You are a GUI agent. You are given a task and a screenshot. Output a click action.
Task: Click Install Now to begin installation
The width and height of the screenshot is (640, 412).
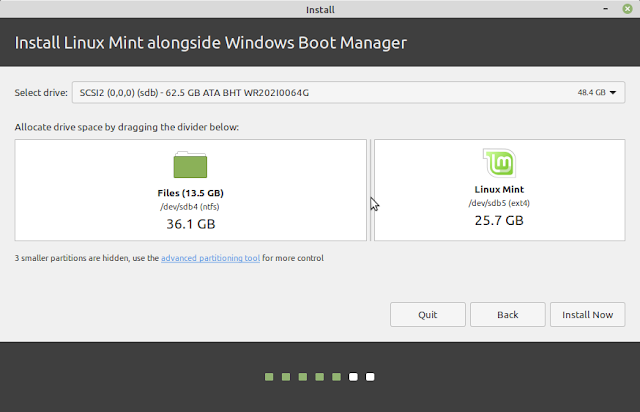588,314
